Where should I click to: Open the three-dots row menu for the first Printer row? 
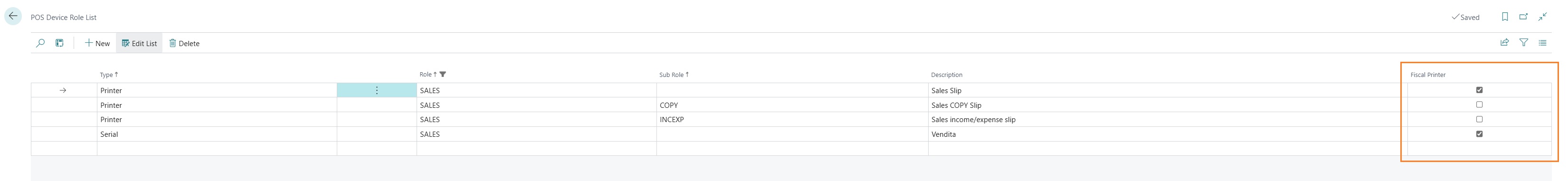(377, 90)
